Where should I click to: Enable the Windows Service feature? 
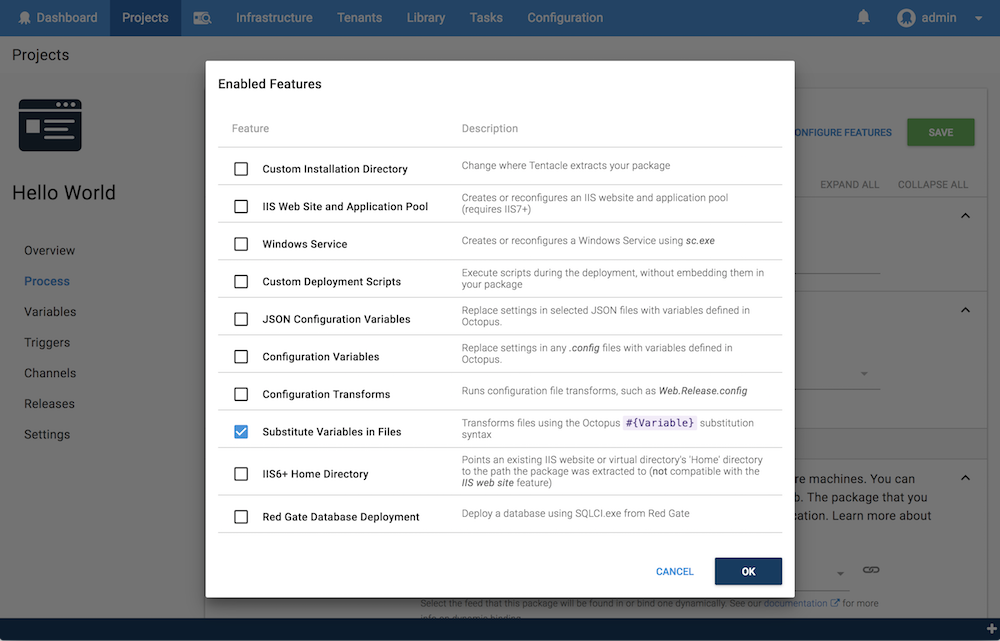[x=240, y=243]
